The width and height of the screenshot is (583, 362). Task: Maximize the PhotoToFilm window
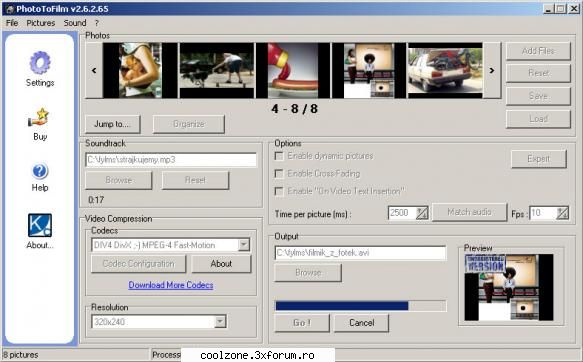560,9
